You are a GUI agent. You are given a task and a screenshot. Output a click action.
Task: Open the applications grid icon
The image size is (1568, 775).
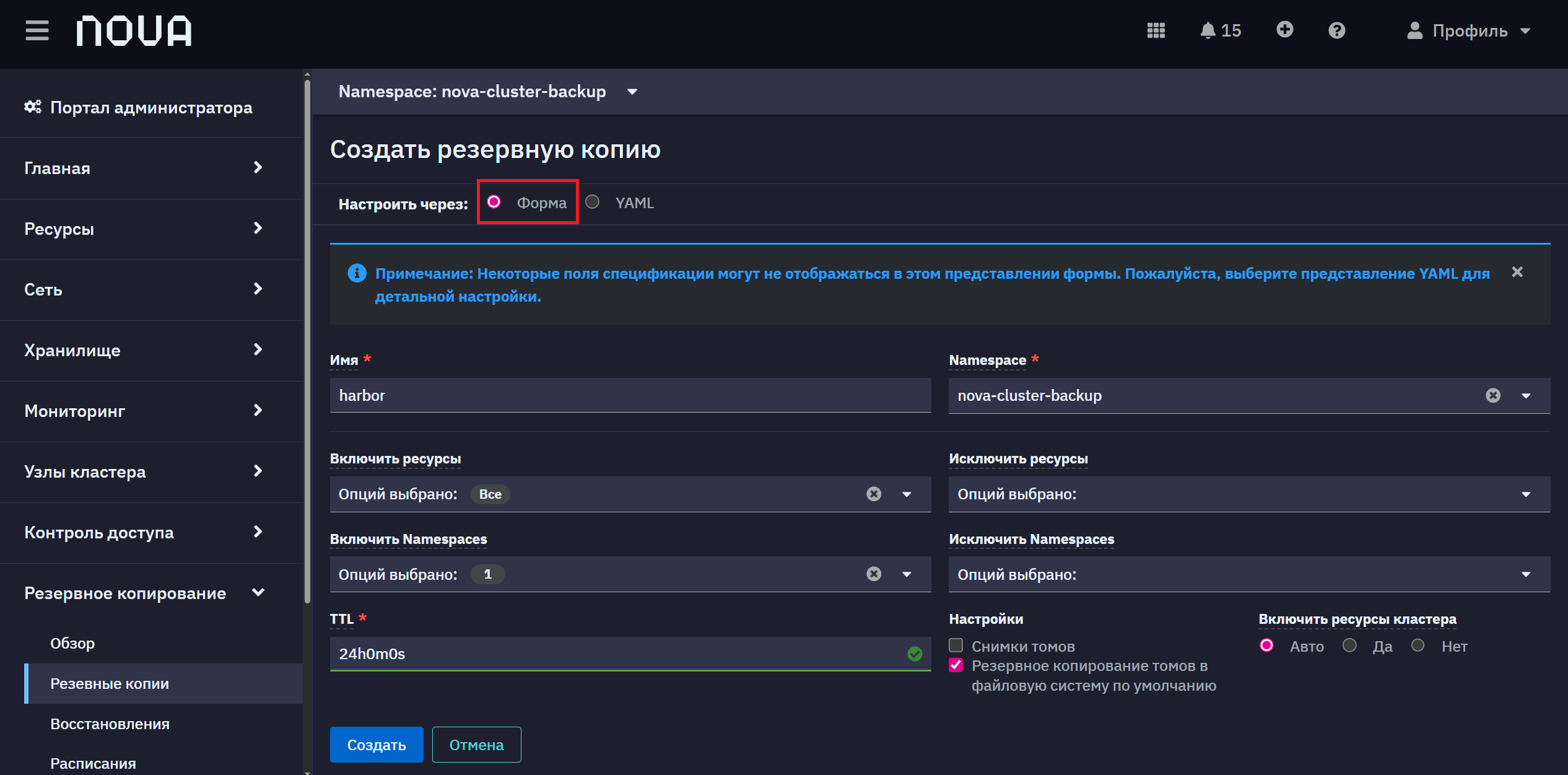(1156, 30)
